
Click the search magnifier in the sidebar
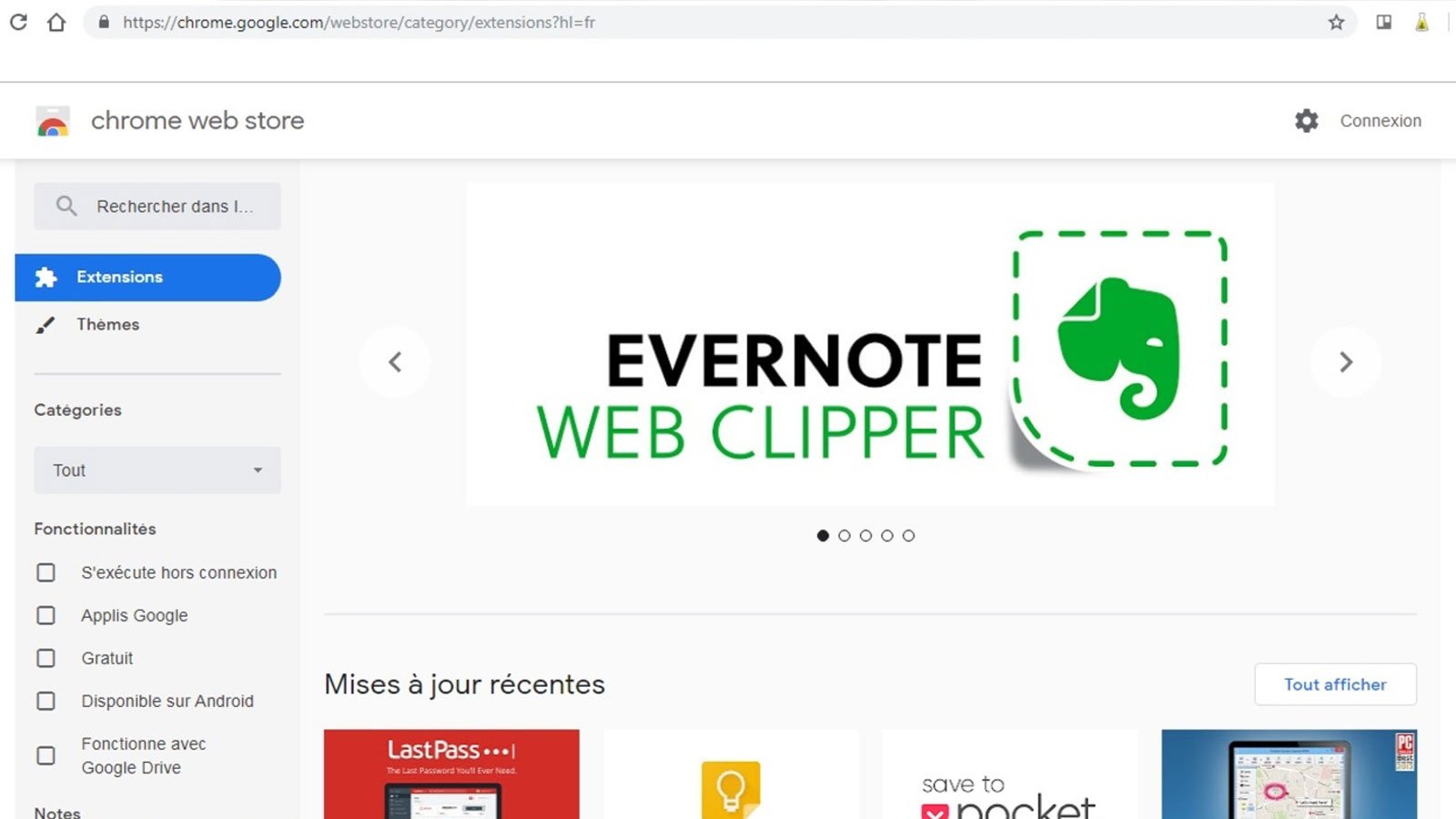(66, 206)
